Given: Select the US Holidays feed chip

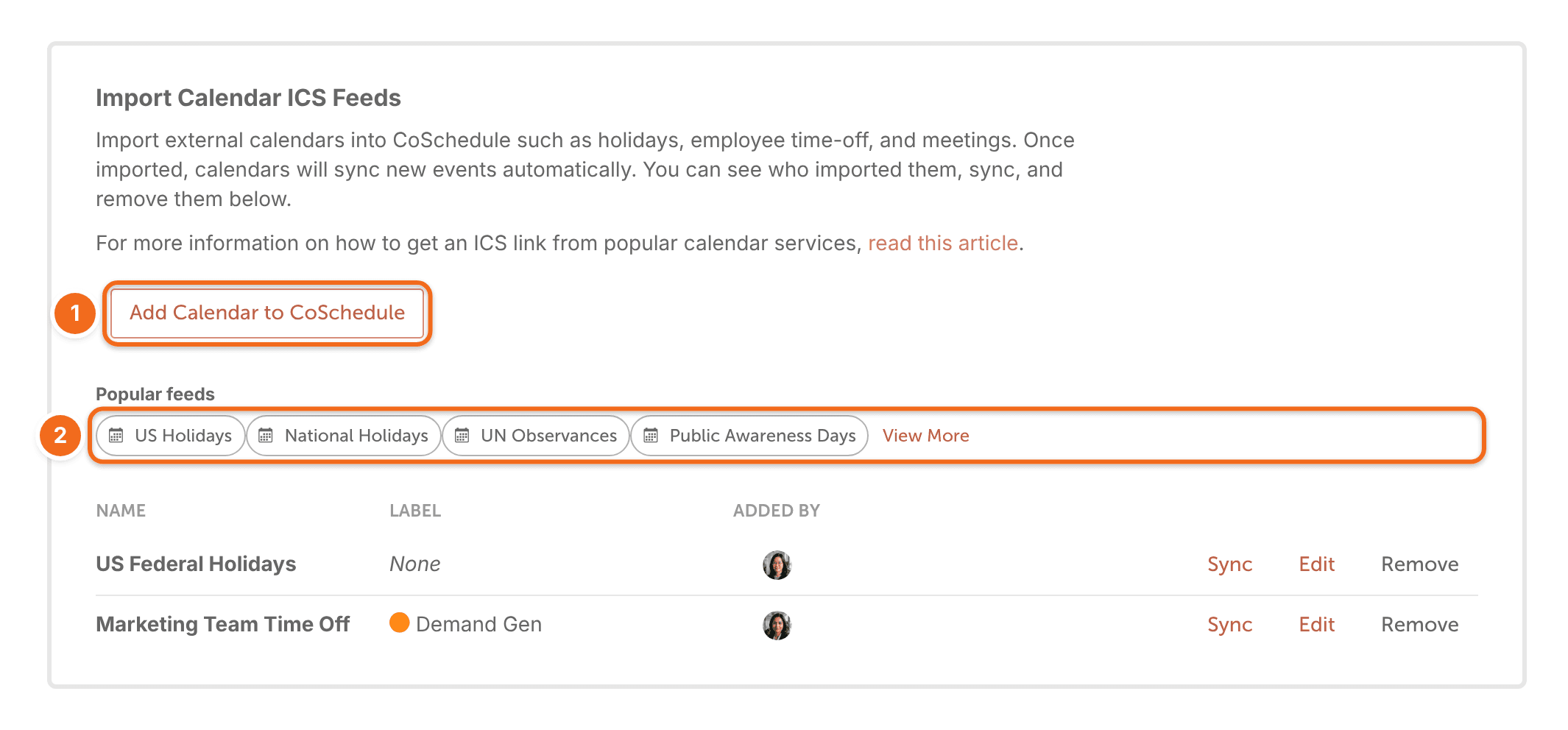Looking at the screenshot, I should pyautogui.click(x=170, y=436).
